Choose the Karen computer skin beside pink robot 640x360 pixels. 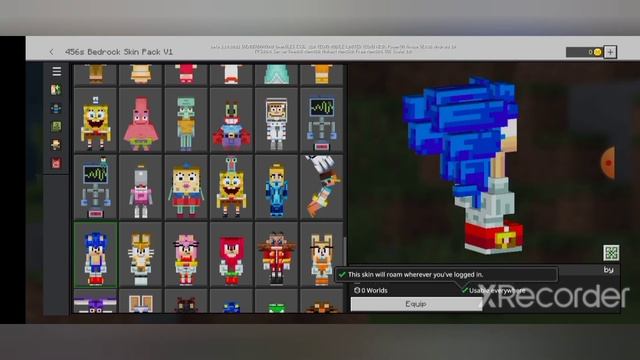click(96, 187)
